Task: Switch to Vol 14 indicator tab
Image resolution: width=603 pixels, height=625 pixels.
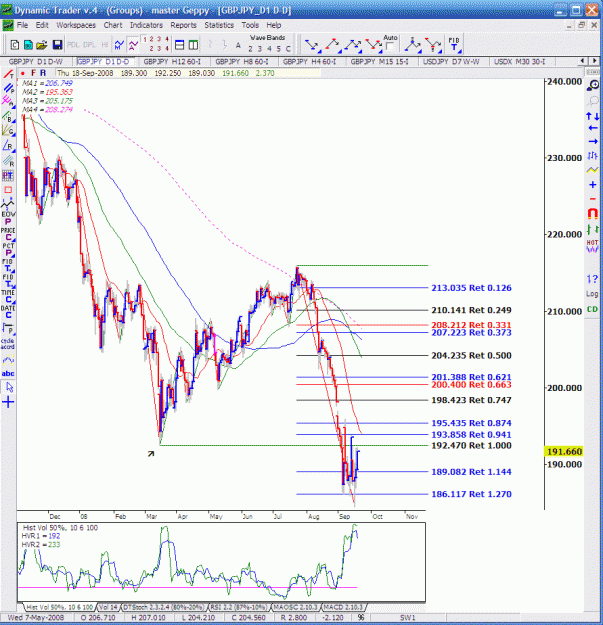Action: tap(108, 607)
